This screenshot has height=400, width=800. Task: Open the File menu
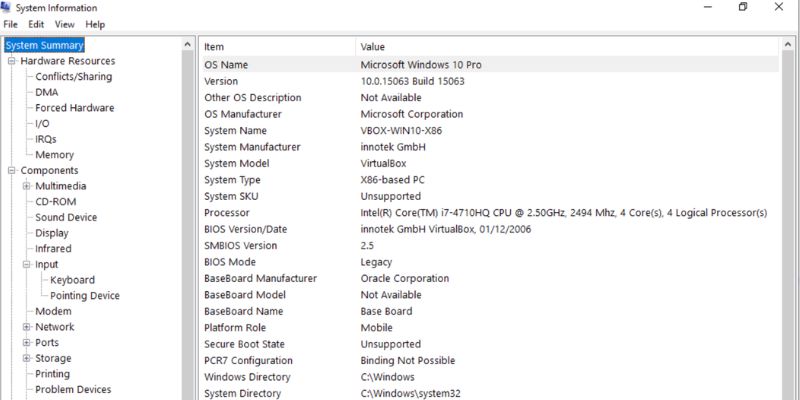(x=11, y=24)
